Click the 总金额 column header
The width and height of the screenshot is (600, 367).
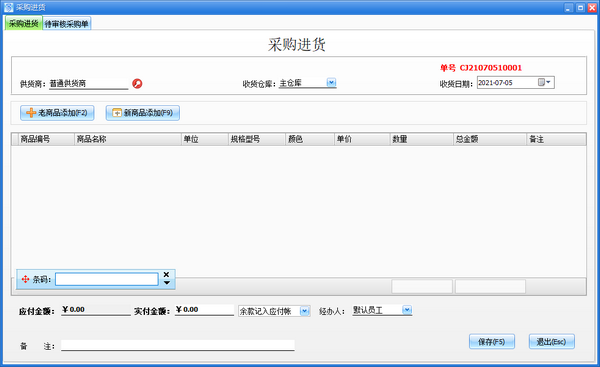click(490, 139)
